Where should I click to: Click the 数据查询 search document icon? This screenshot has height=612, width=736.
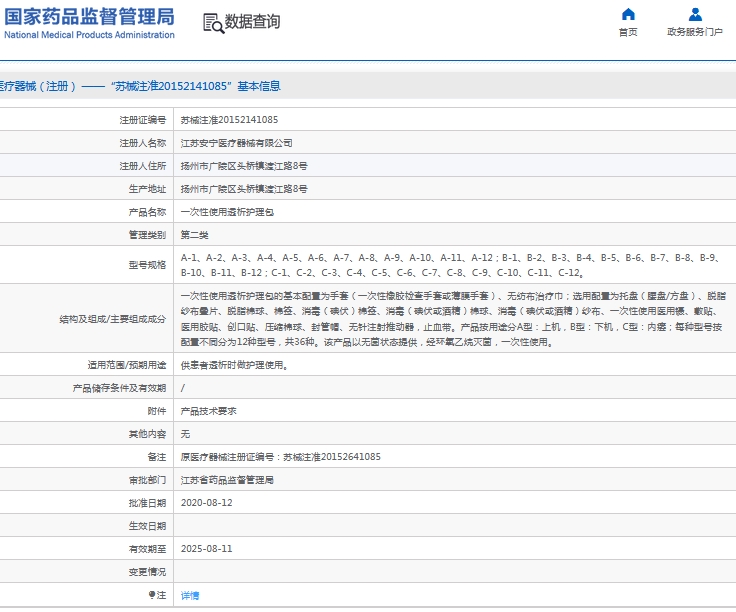pos(214,23)
